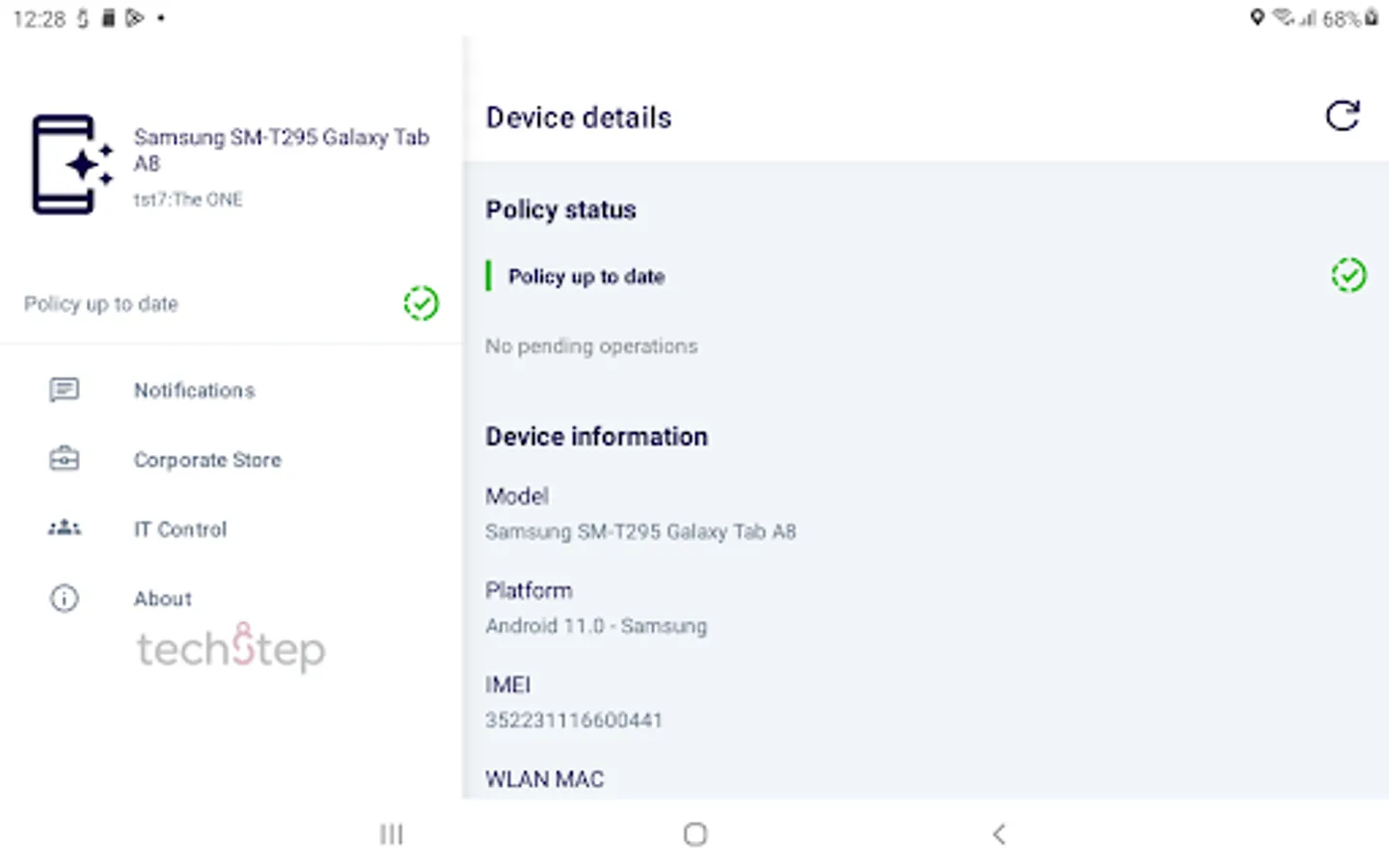
Task: Click the Corporate Store briefcase icon
Action: [x=65, y=459]
